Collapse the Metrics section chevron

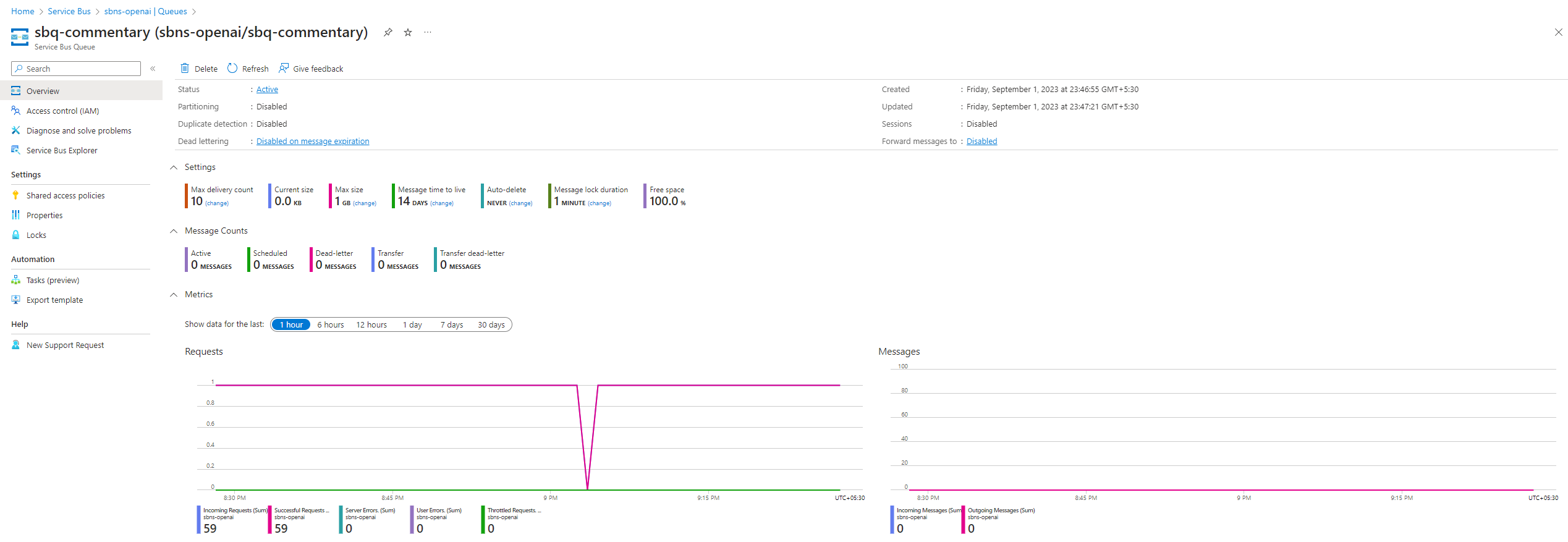174,295
